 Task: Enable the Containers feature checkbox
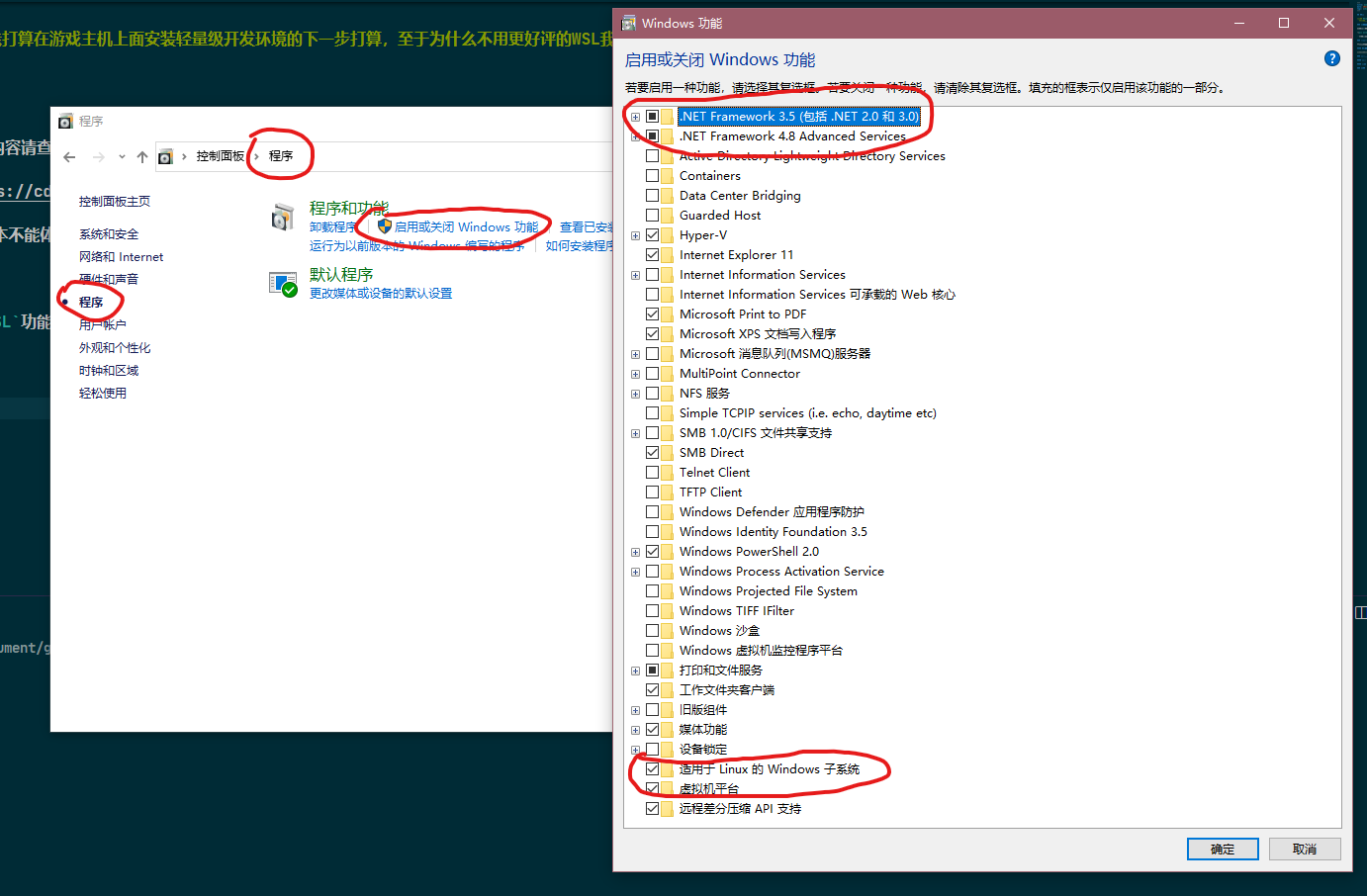[652, 176]
